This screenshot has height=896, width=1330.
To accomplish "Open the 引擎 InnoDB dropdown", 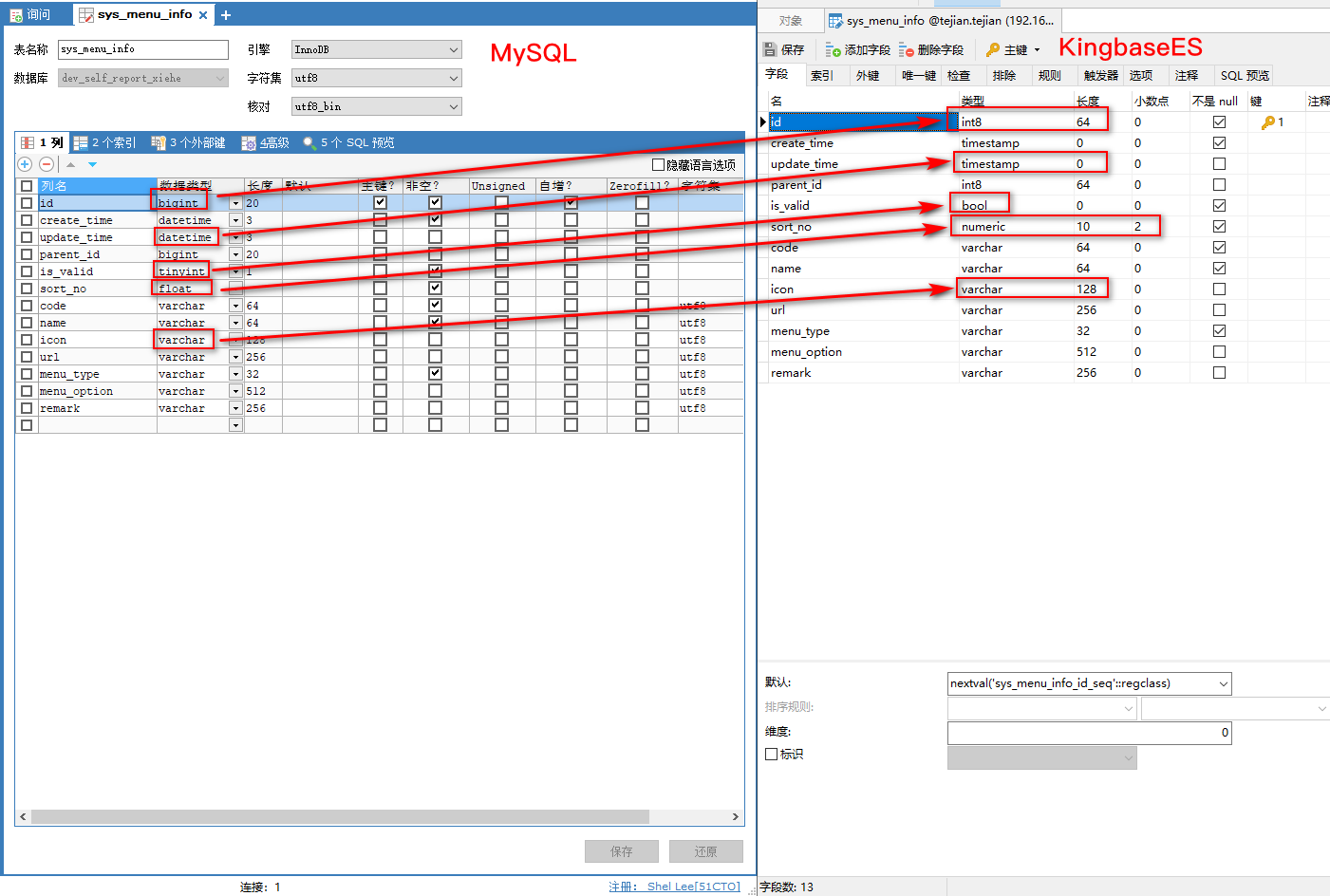I will click(453, 49).
